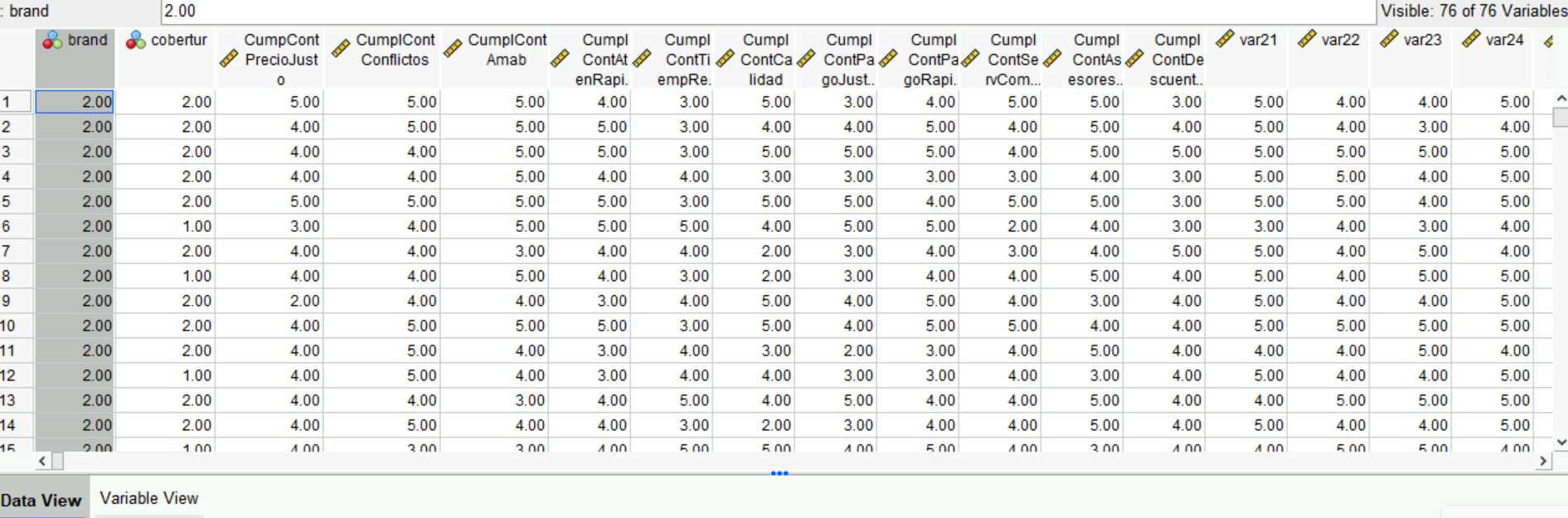The width and height of the screenshot is (1568, 518).
Task: Select row 4 via its row number
Action: coord(17,177)
